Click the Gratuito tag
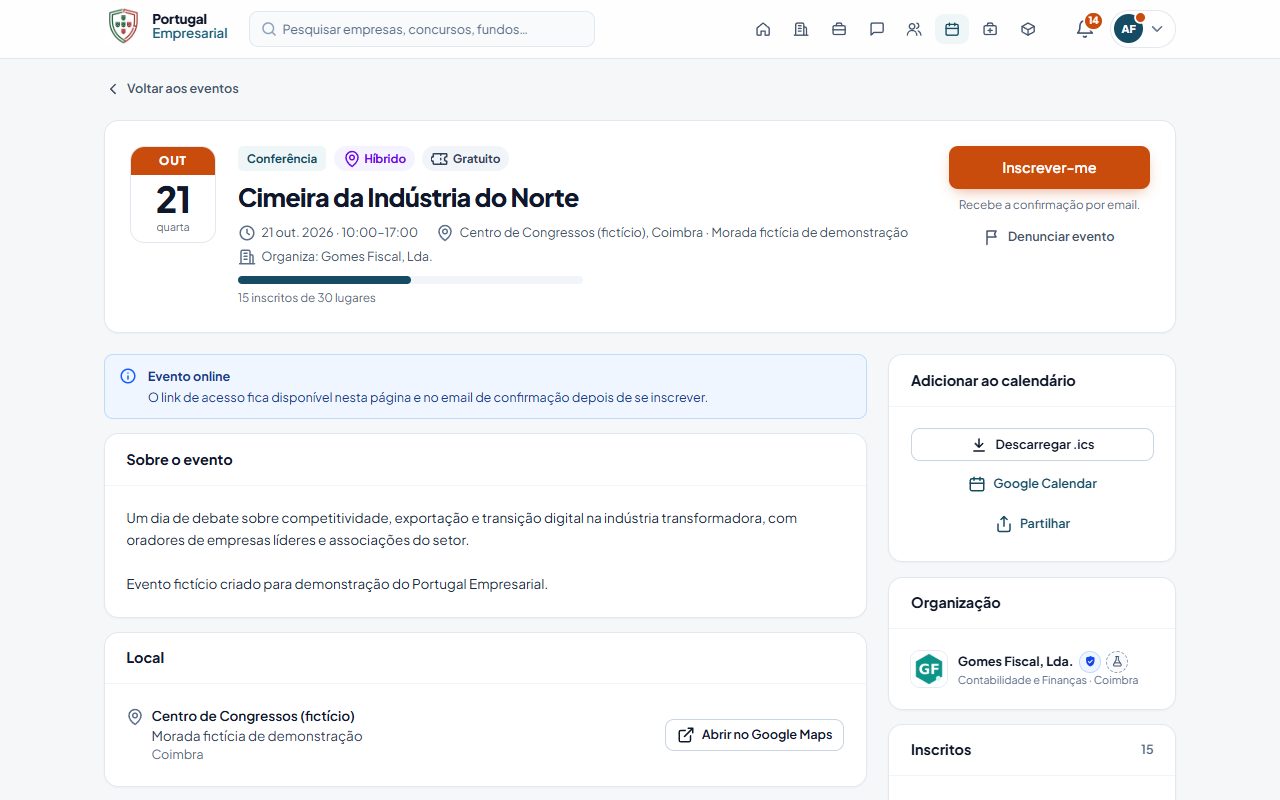Viewport: 1280px width, 800px height. tap(465, 159)
